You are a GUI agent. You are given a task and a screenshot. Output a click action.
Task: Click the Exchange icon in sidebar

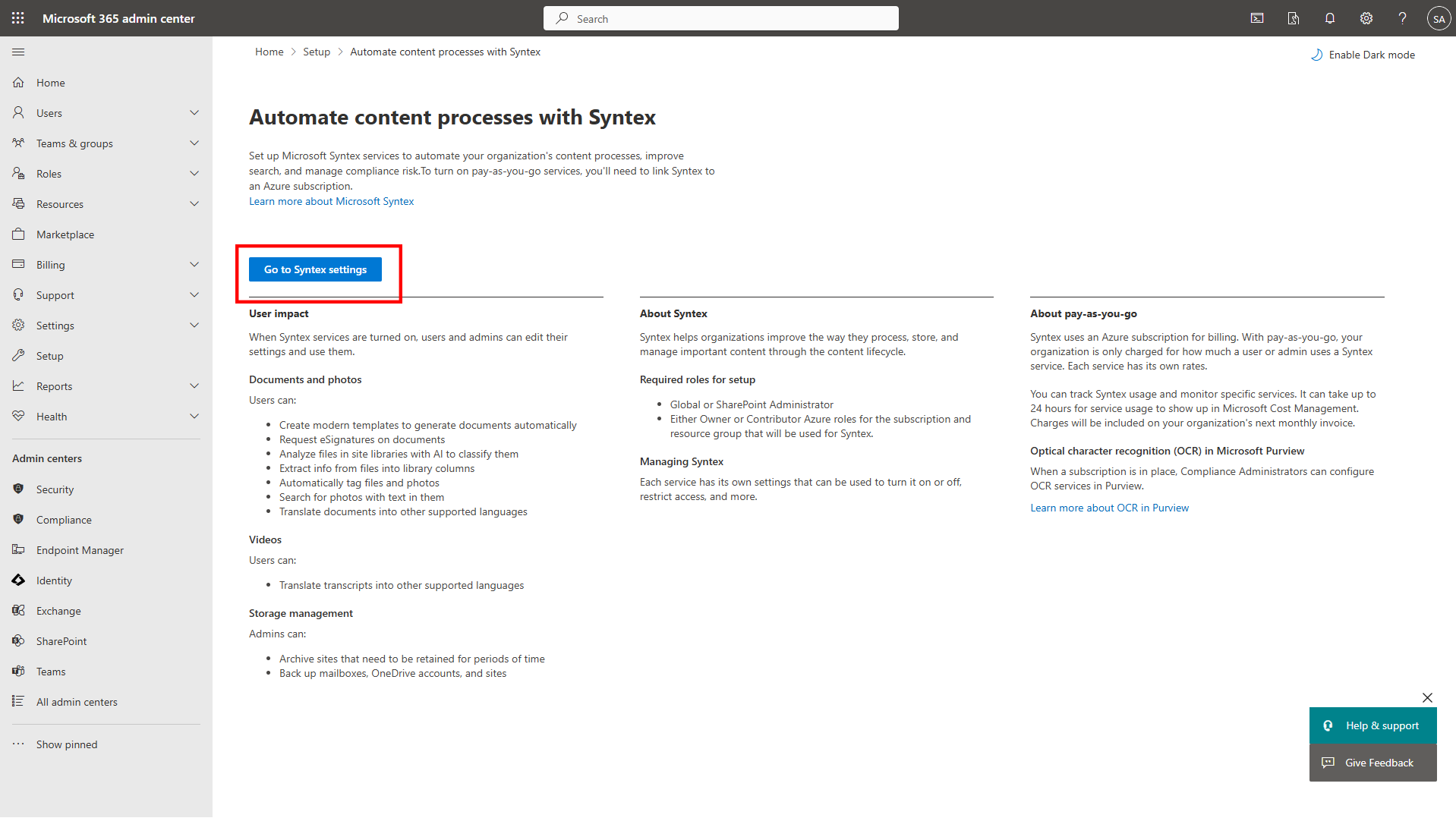(x=18, y=611)
